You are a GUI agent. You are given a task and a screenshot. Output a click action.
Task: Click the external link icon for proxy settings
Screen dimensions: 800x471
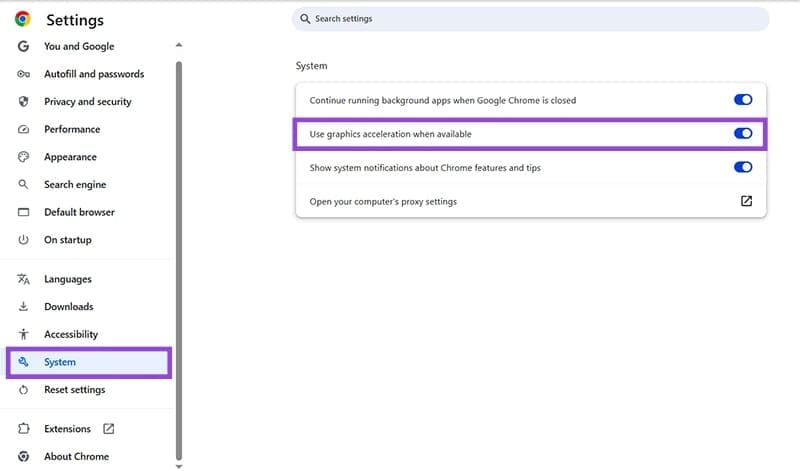click(x=746, y=201)
